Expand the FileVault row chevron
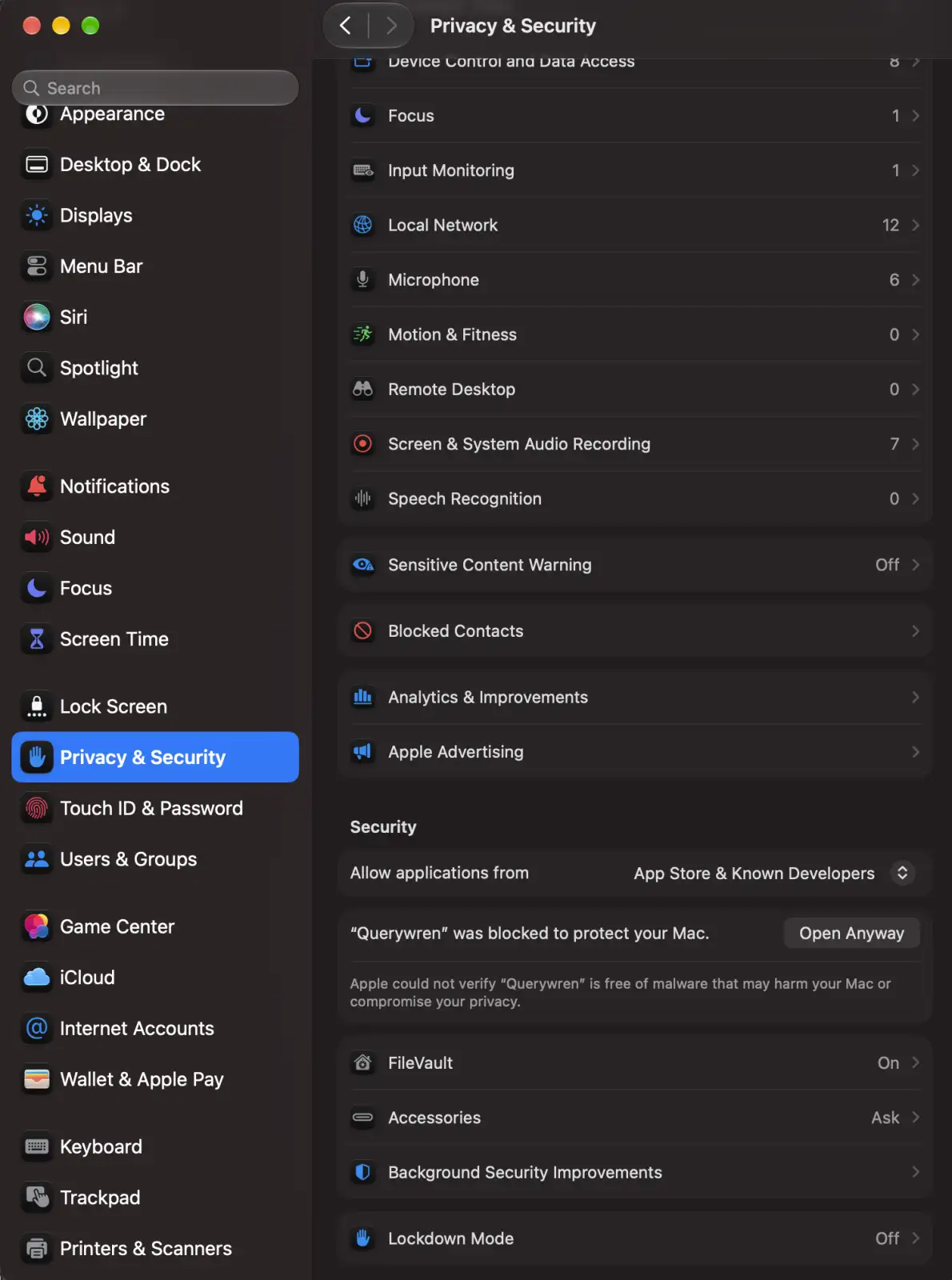952x1280 pixels. coord(915,1063)
